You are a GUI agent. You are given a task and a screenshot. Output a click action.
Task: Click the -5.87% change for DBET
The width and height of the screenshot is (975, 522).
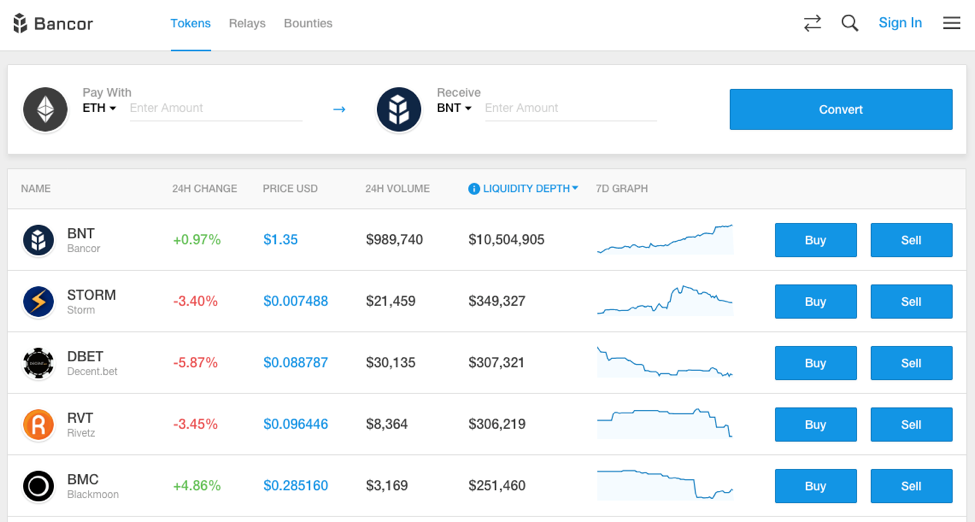click(195, 363)
